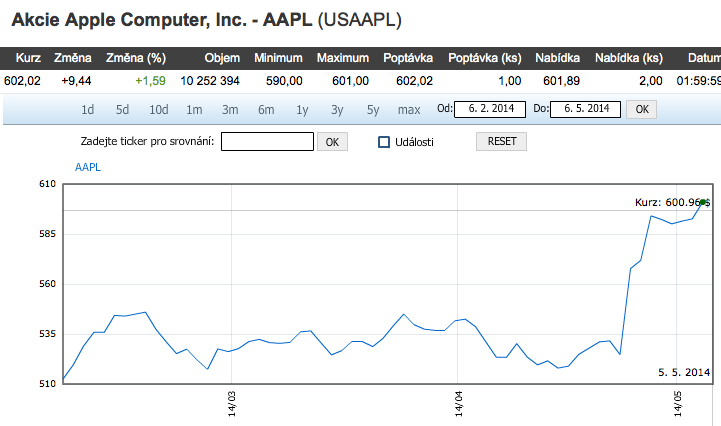Select the 5d time range

[122, 109]
